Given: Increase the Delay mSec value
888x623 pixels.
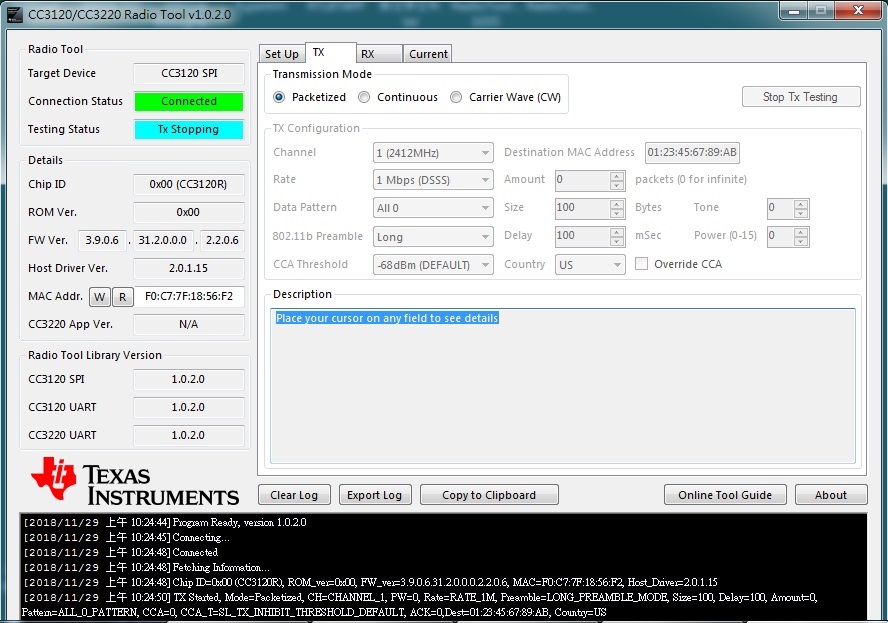Looking at the screenshot, I should pos(617,232).
